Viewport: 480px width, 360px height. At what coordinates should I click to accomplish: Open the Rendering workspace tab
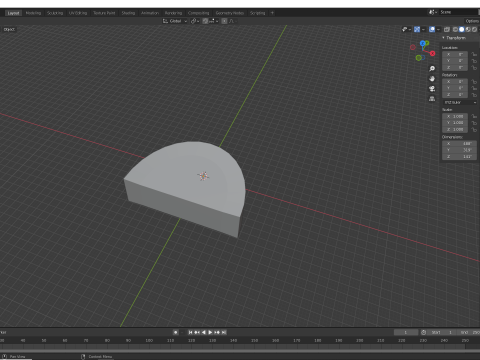[173, 13]
